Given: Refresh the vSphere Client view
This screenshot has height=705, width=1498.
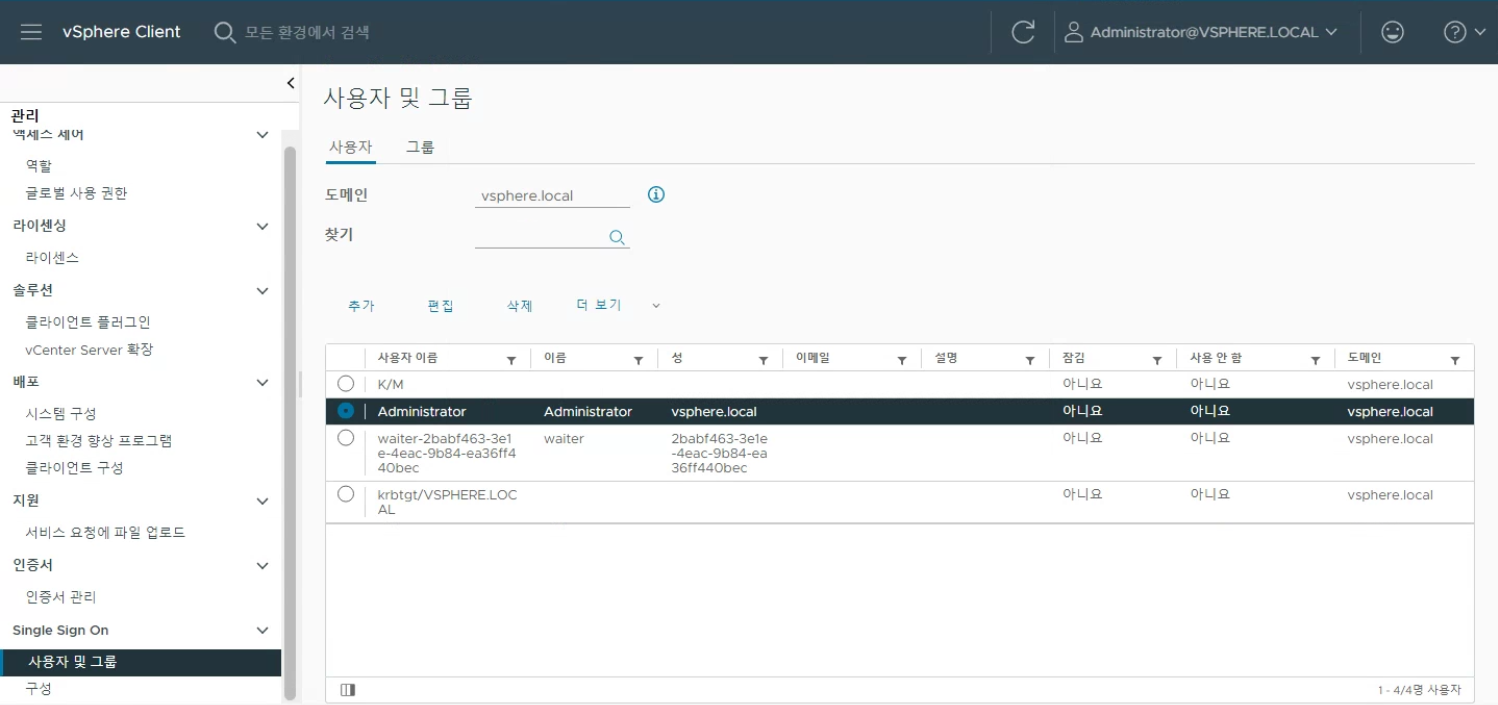Looking at the screenshot, I should tap(1023, 32).
